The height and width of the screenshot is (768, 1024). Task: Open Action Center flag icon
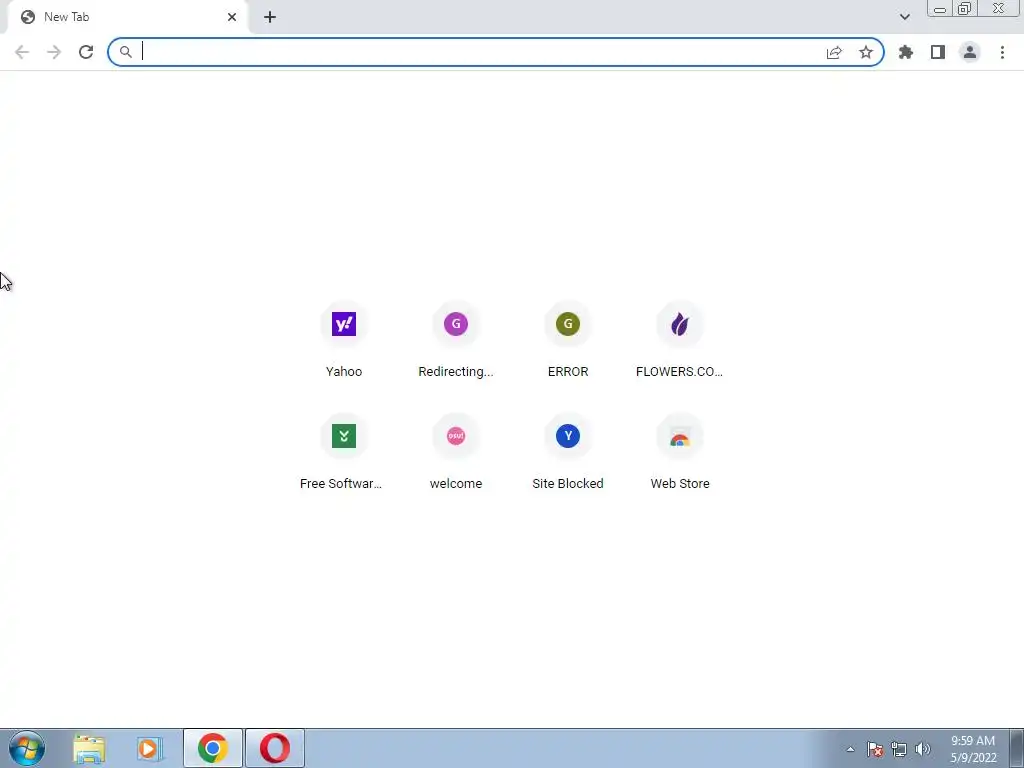875,749
